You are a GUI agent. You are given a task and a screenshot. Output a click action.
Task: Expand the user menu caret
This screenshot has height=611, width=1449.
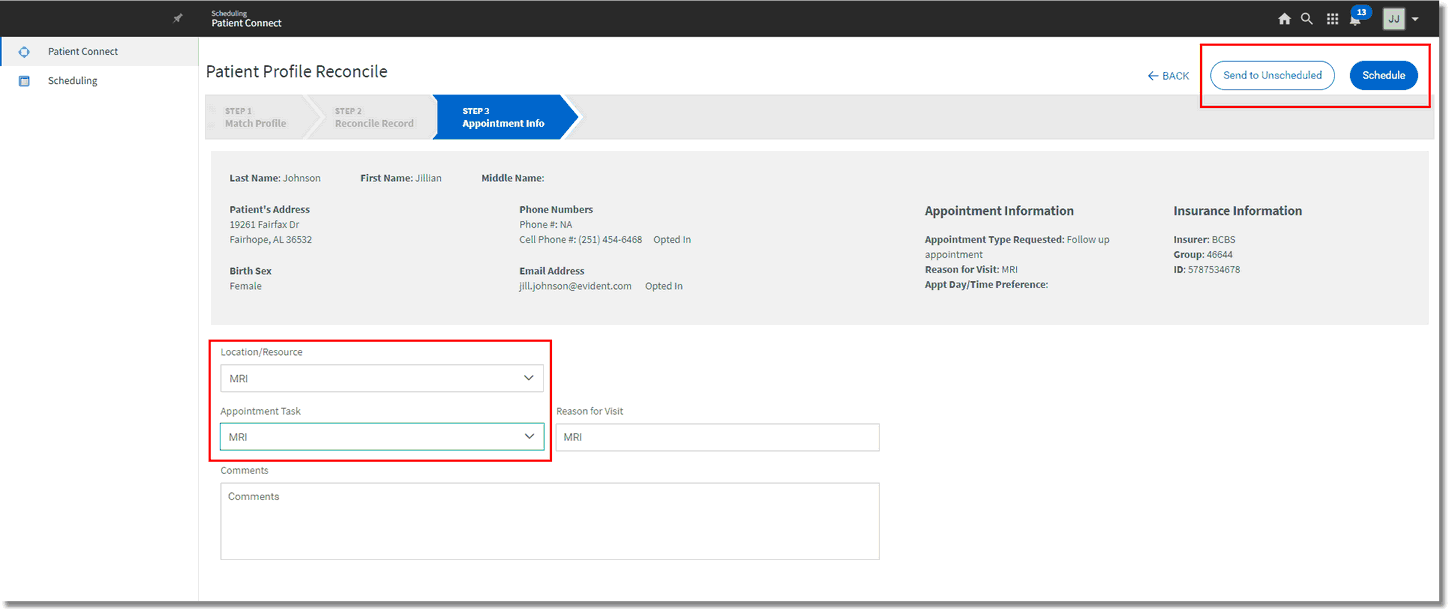coord(1415,19)
